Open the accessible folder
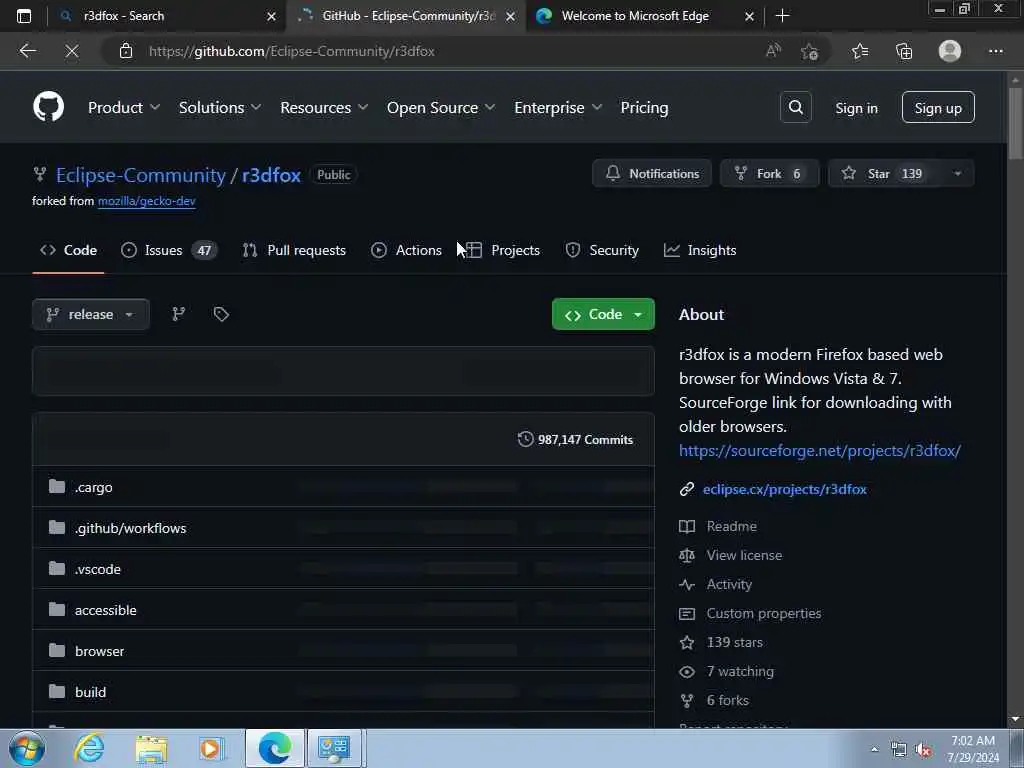 105,610
